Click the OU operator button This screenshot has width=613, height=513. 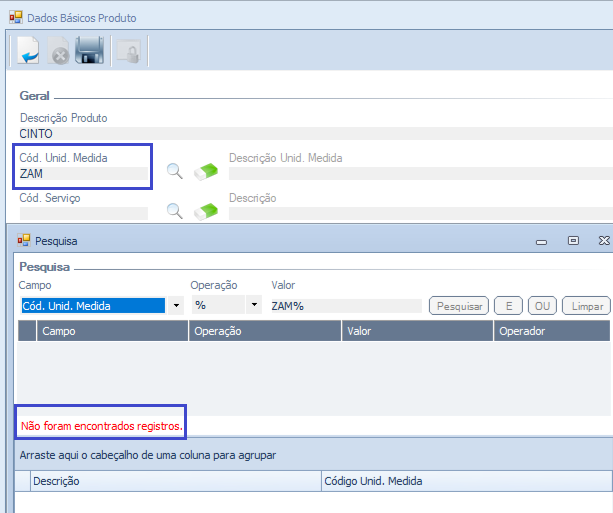click(x=542, y=306)
